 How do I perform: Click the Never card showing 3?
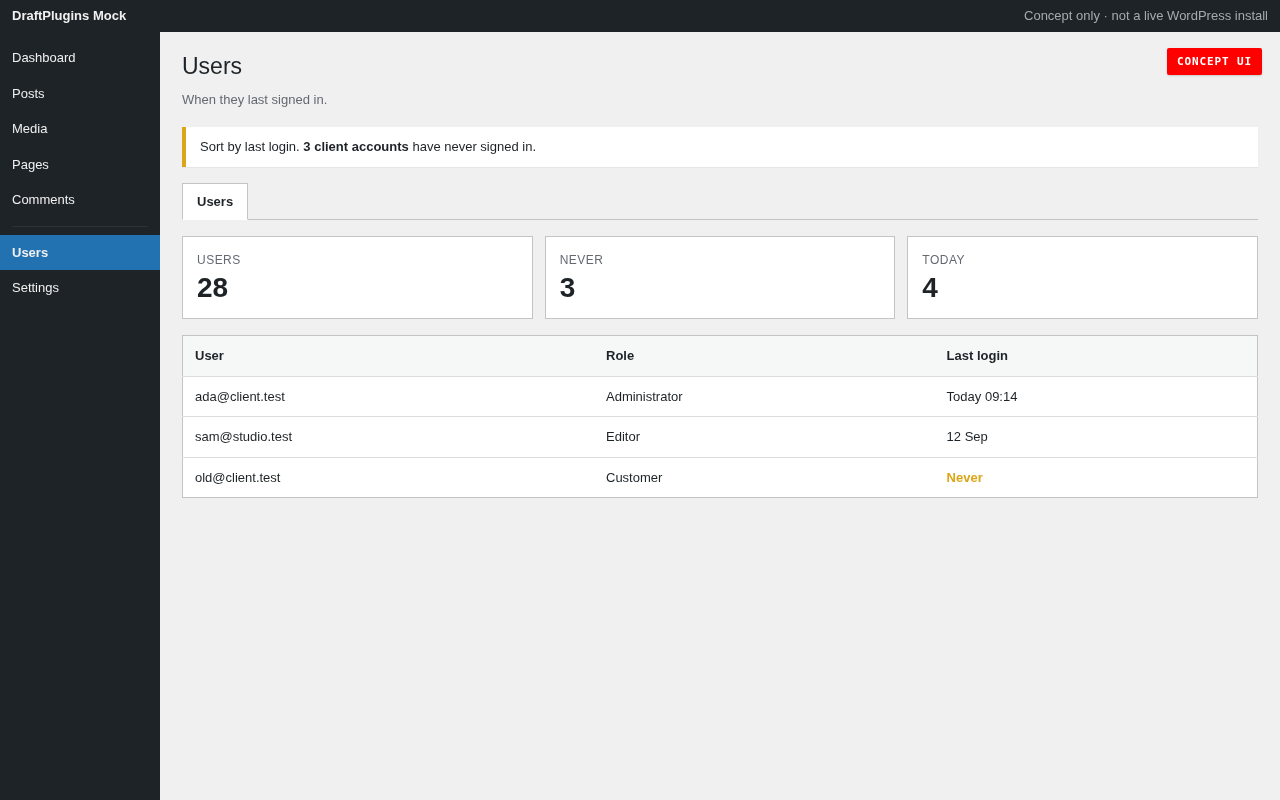coord(720,278)
